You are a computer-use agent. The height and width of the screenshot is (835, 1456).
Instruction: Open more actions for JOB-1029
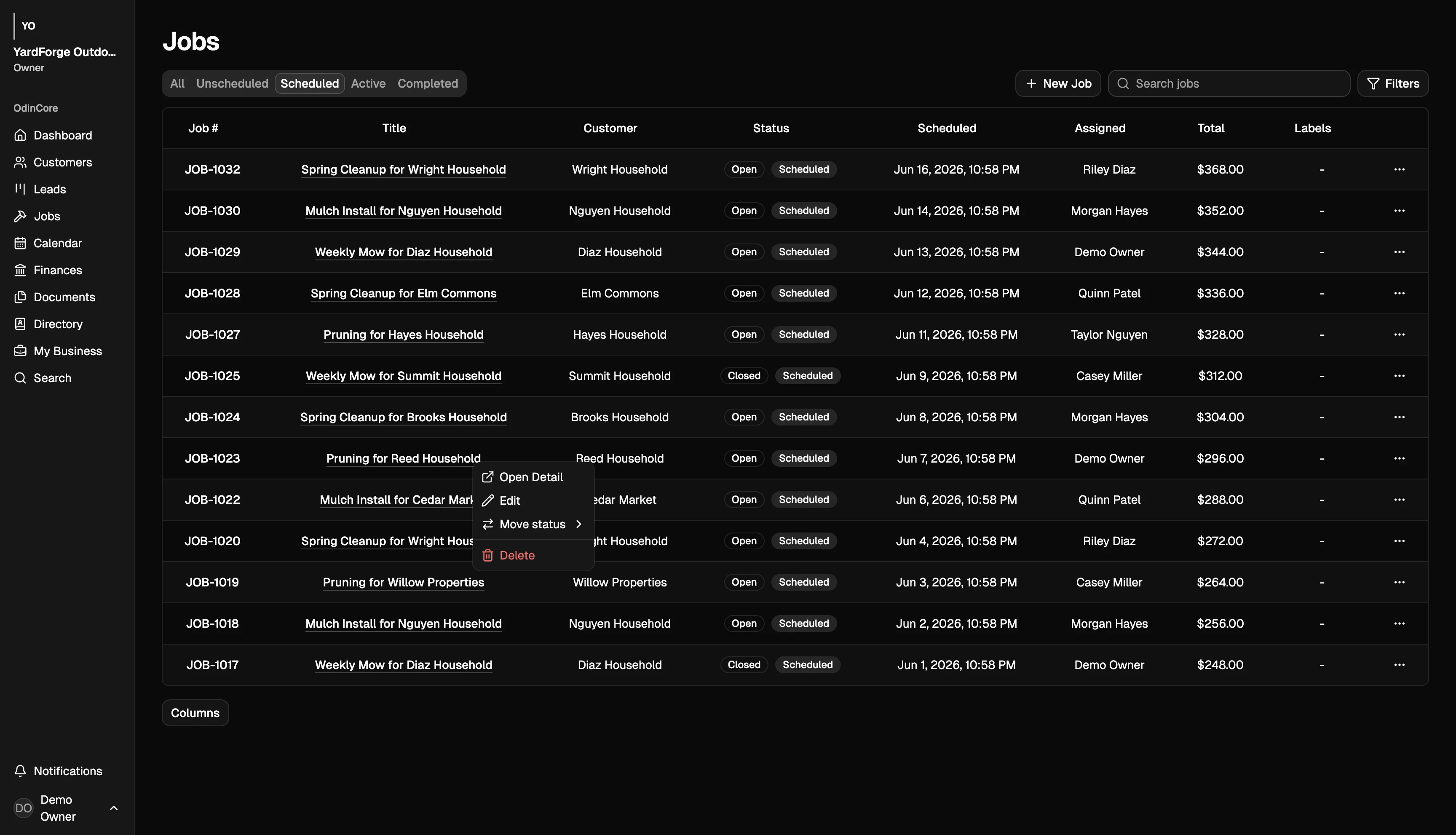pos(1399,252)
